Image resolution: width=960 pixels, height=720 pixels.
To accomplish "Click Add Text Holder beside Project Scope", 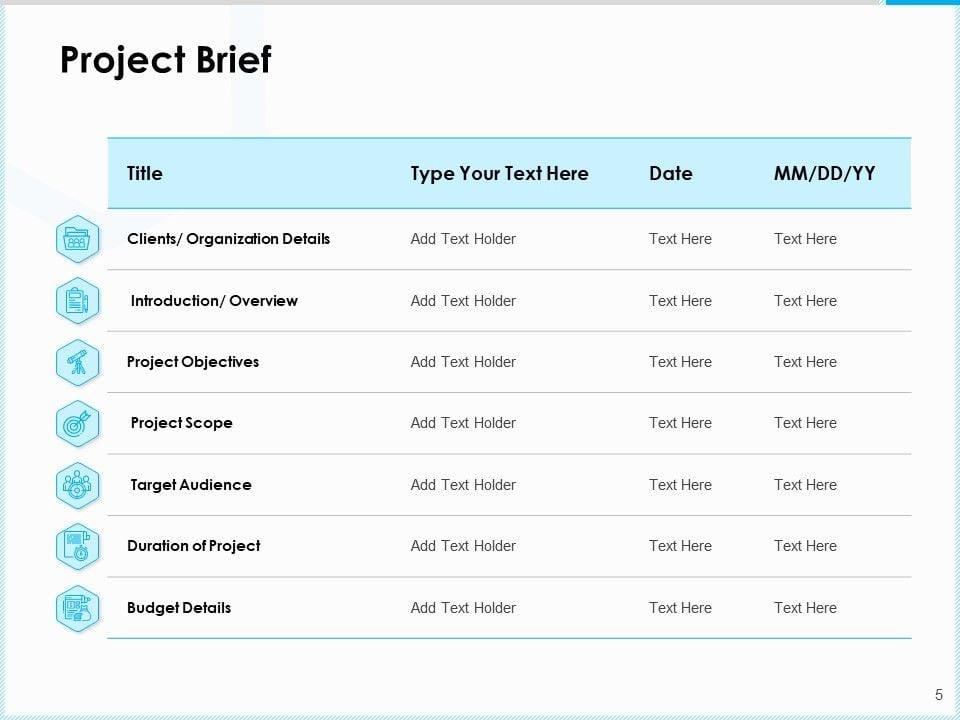I will [463, 423].
